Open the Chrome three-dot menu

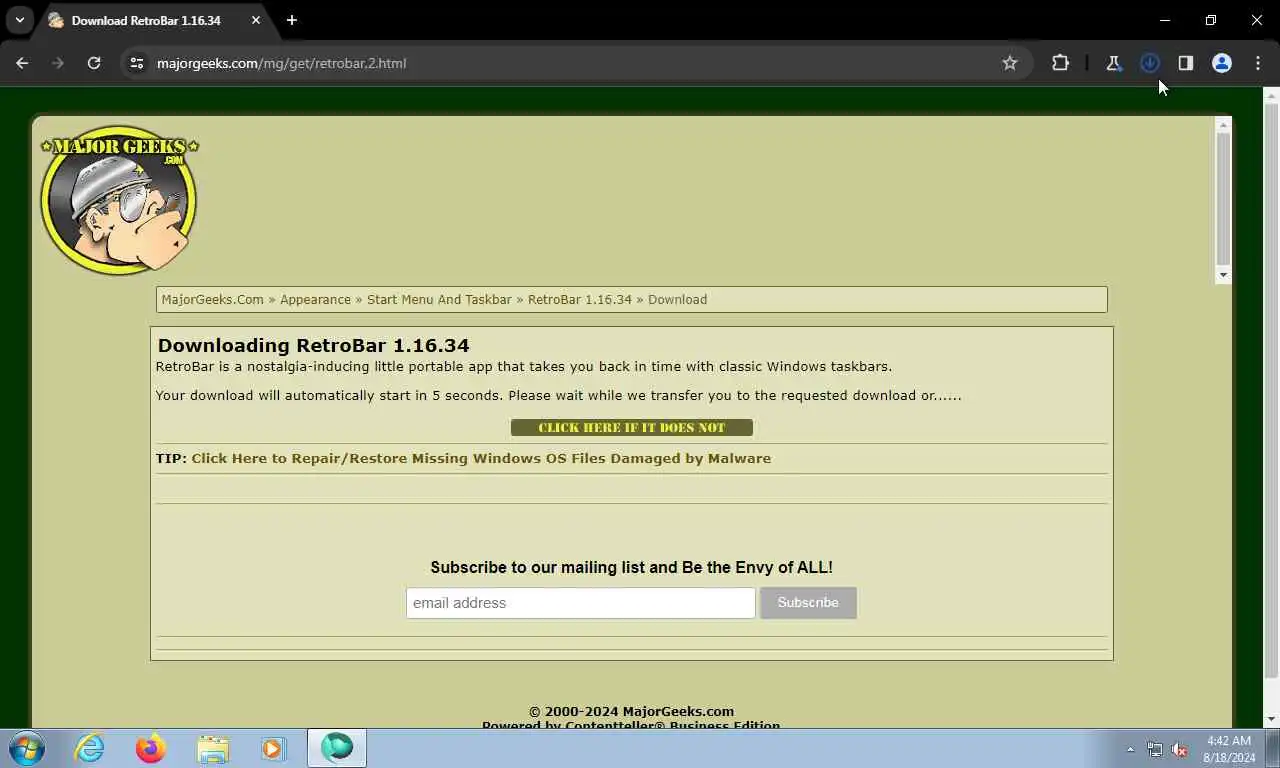point(1258,63)
